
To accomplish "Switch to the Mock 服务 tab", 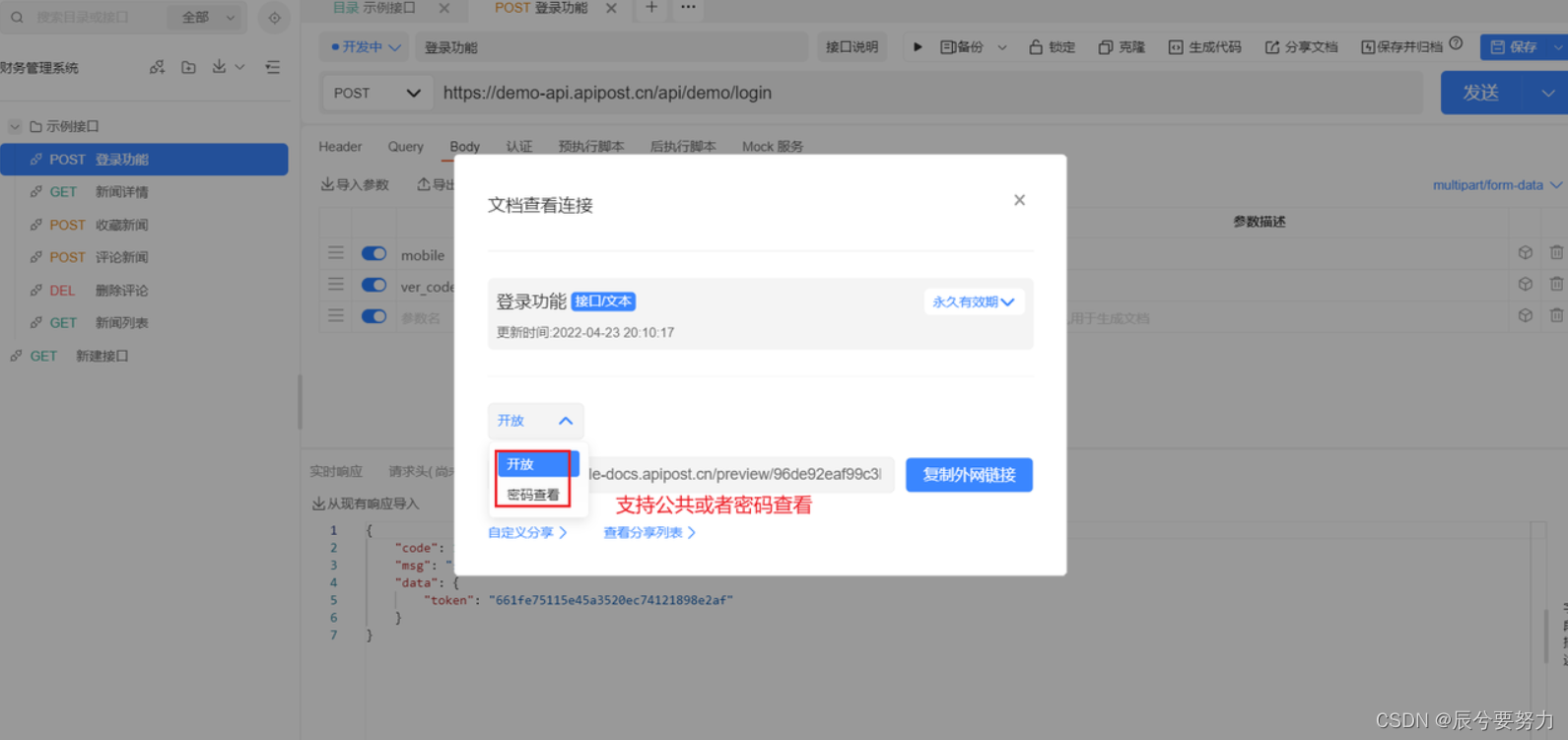I will (773, 147).
